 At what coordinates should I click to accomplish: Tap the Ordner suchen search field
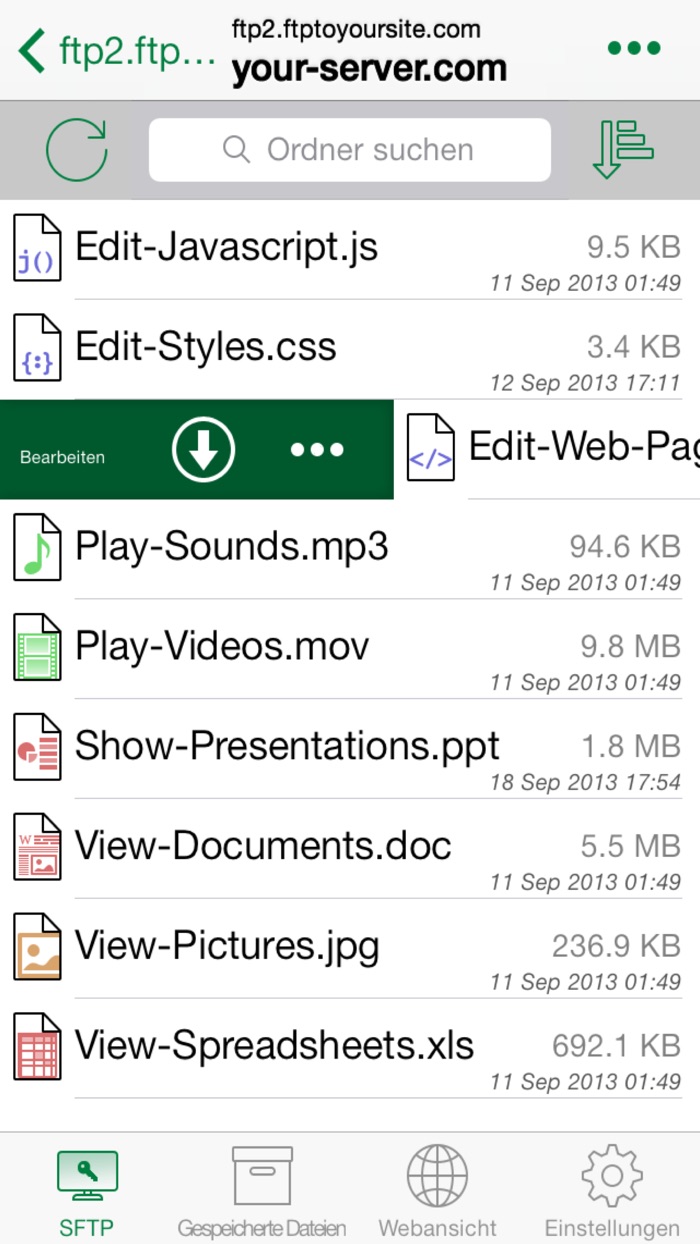coord(349,149)
